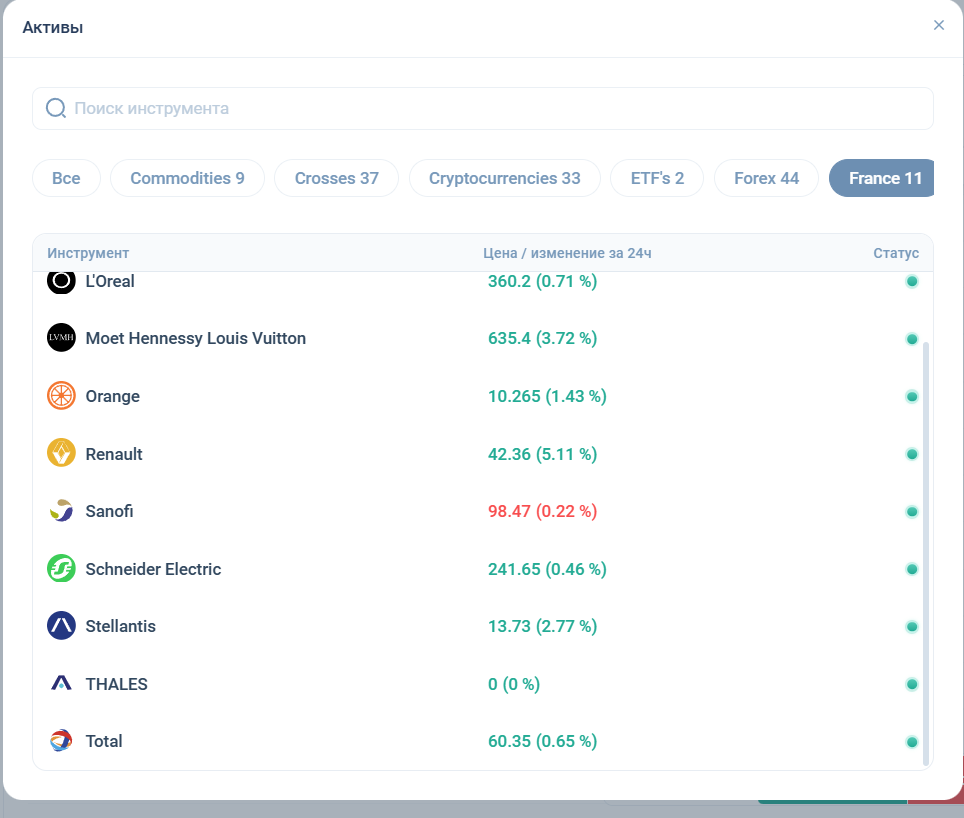
Task: Open the ETF's 2 category tab
Action: pos(657,178)
